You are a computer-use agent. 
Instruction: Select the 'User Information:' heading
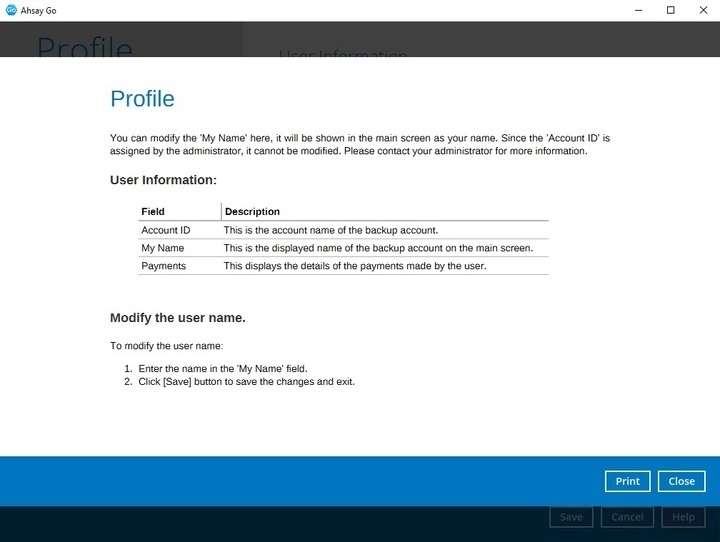pyautogui.click(x=163, y=180)
